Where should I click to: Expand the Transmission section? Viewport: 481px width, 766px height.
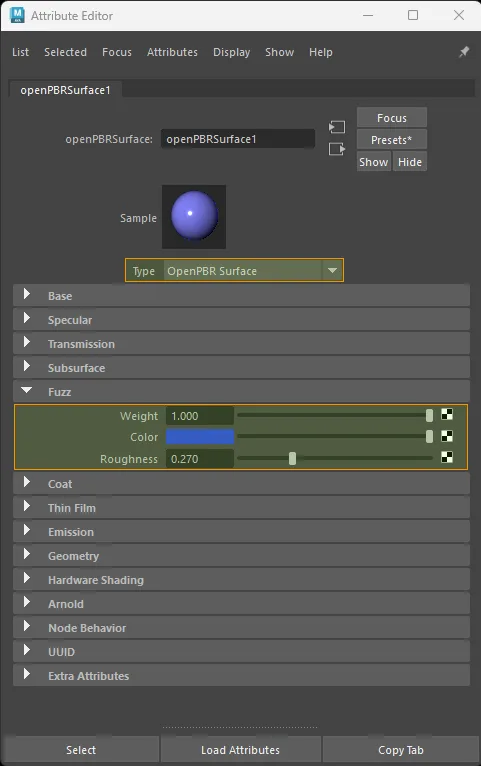pos(241,343)
